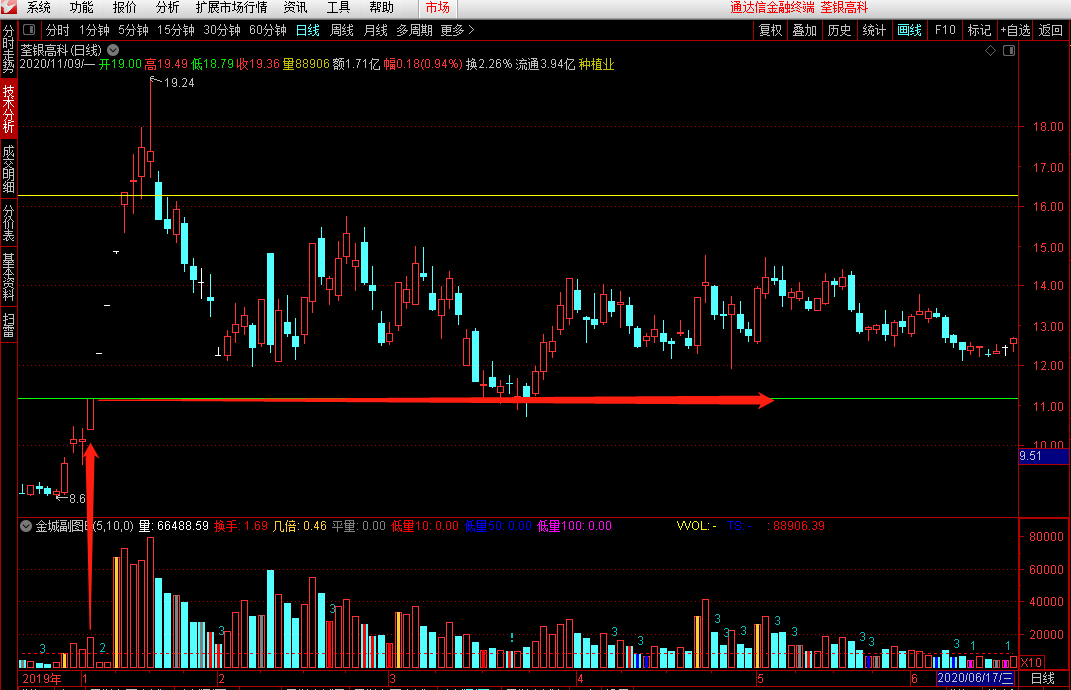Screen dimensions: 1071x690
Task: Switch chart period to 60分钟
Action: tap(268, 30)
